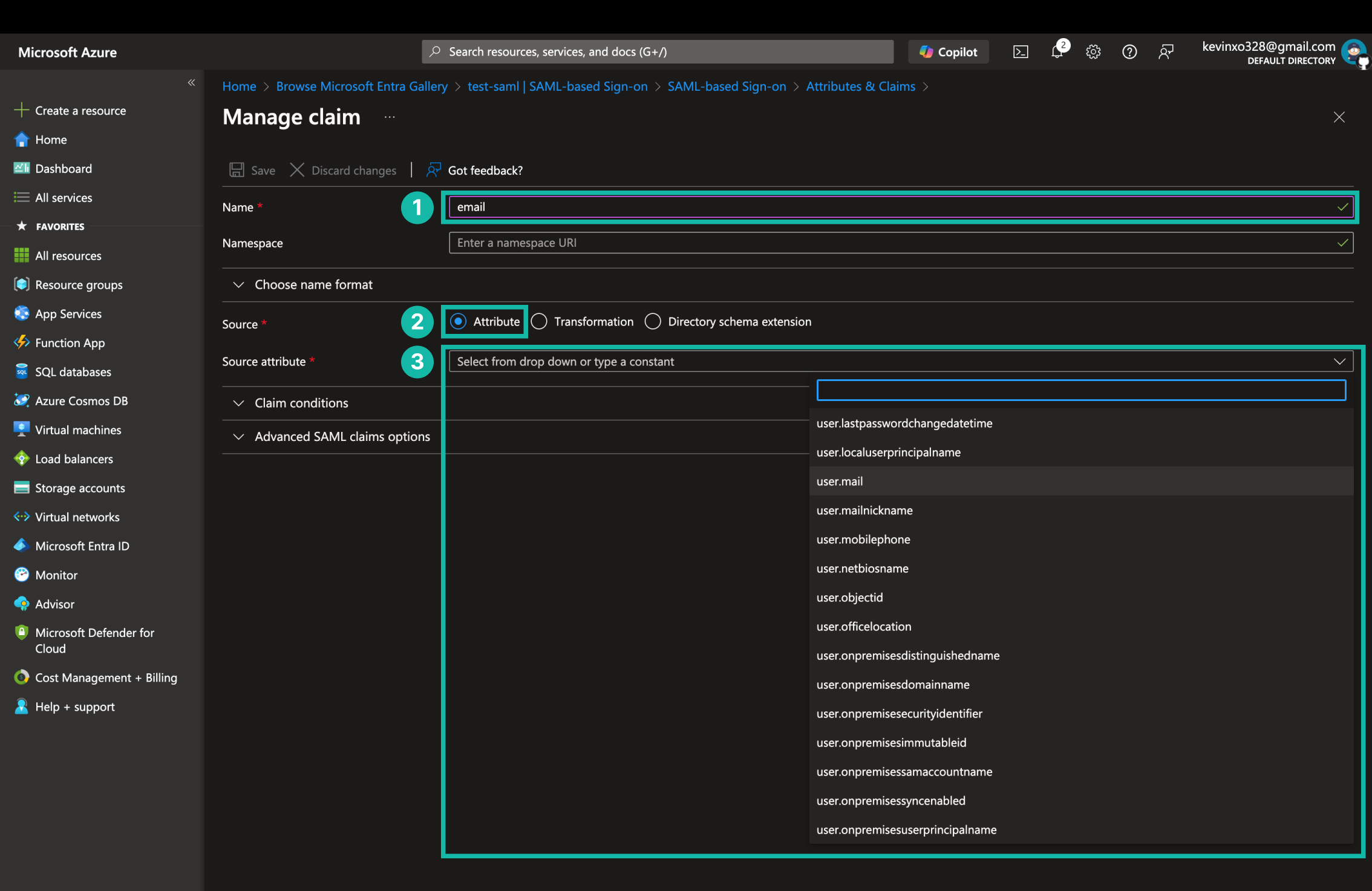This screenshot has width=1372, height=891.
Task: Open Browse Microsoft Entra Gallery breadcrumb
Action: click(362, 86)
